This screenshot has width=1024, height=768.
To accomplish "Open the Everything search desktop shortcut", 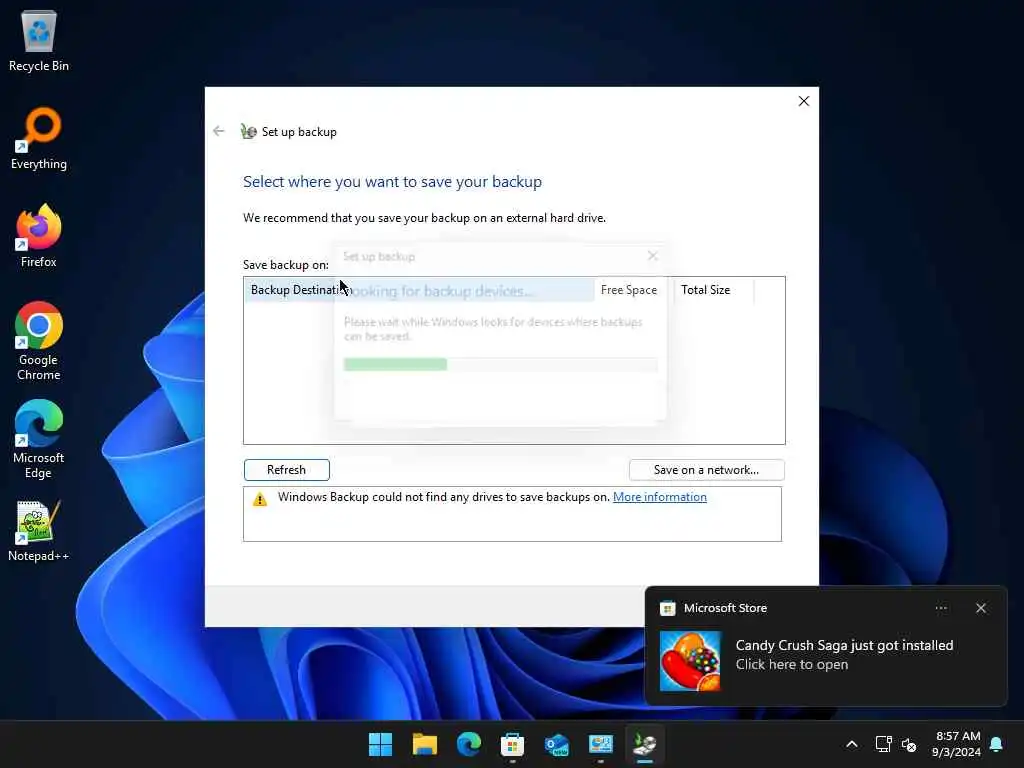I will (39, 138).
